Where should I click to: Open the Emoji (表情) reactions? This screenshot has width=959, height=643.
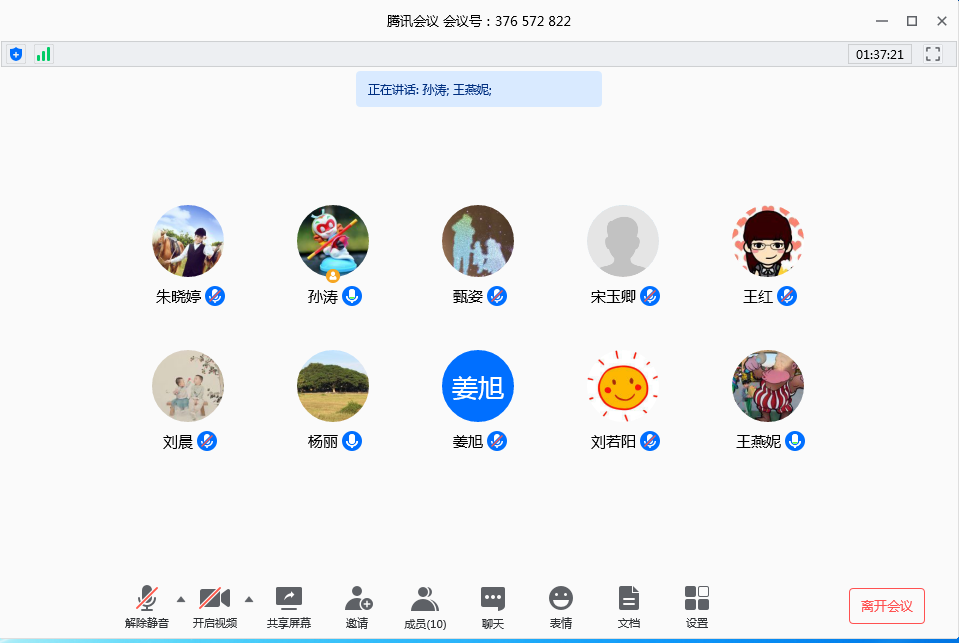click(x=560, y=607)
